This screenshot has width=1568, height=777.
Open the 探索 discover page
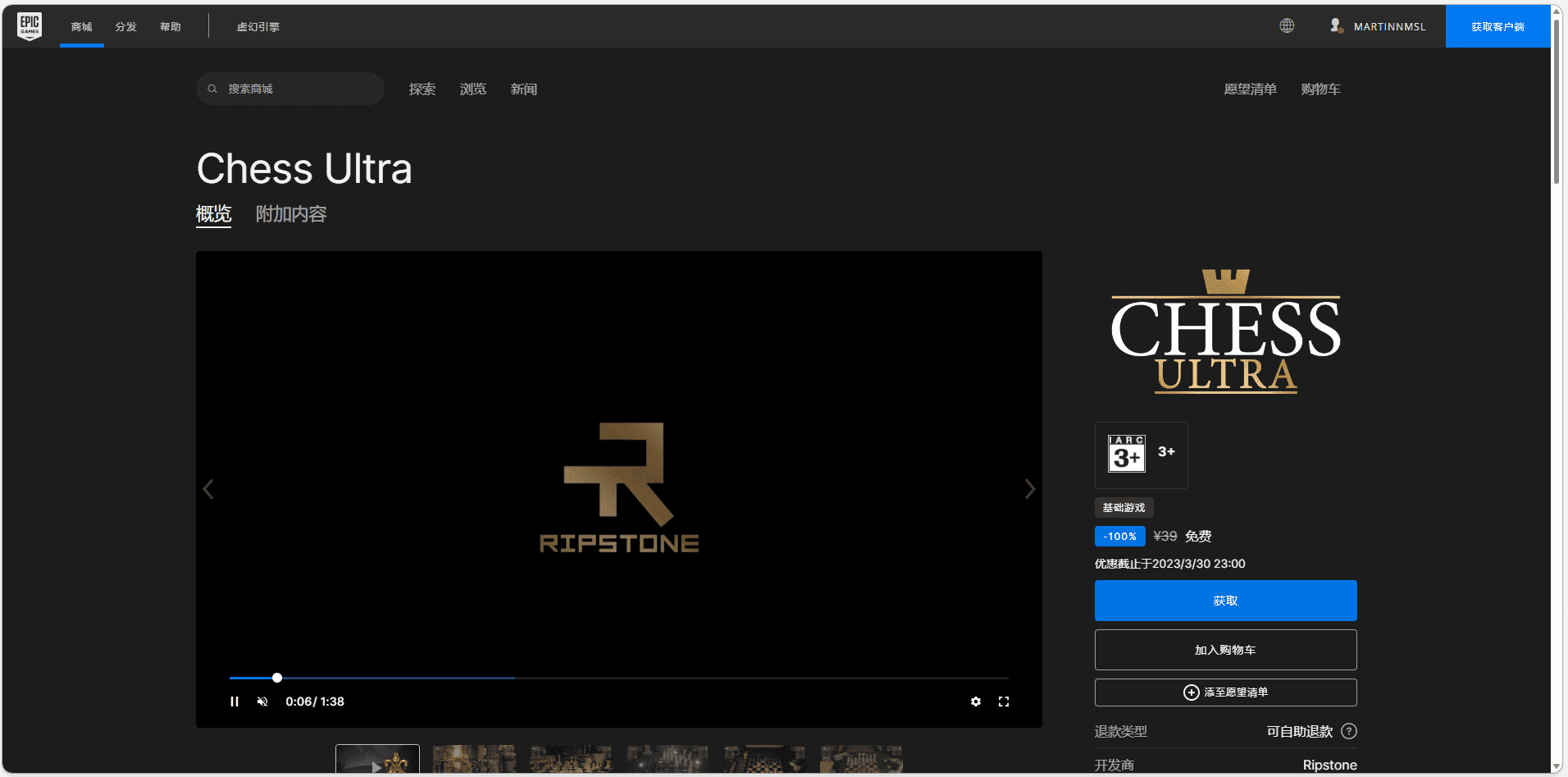tap(422, 89)
